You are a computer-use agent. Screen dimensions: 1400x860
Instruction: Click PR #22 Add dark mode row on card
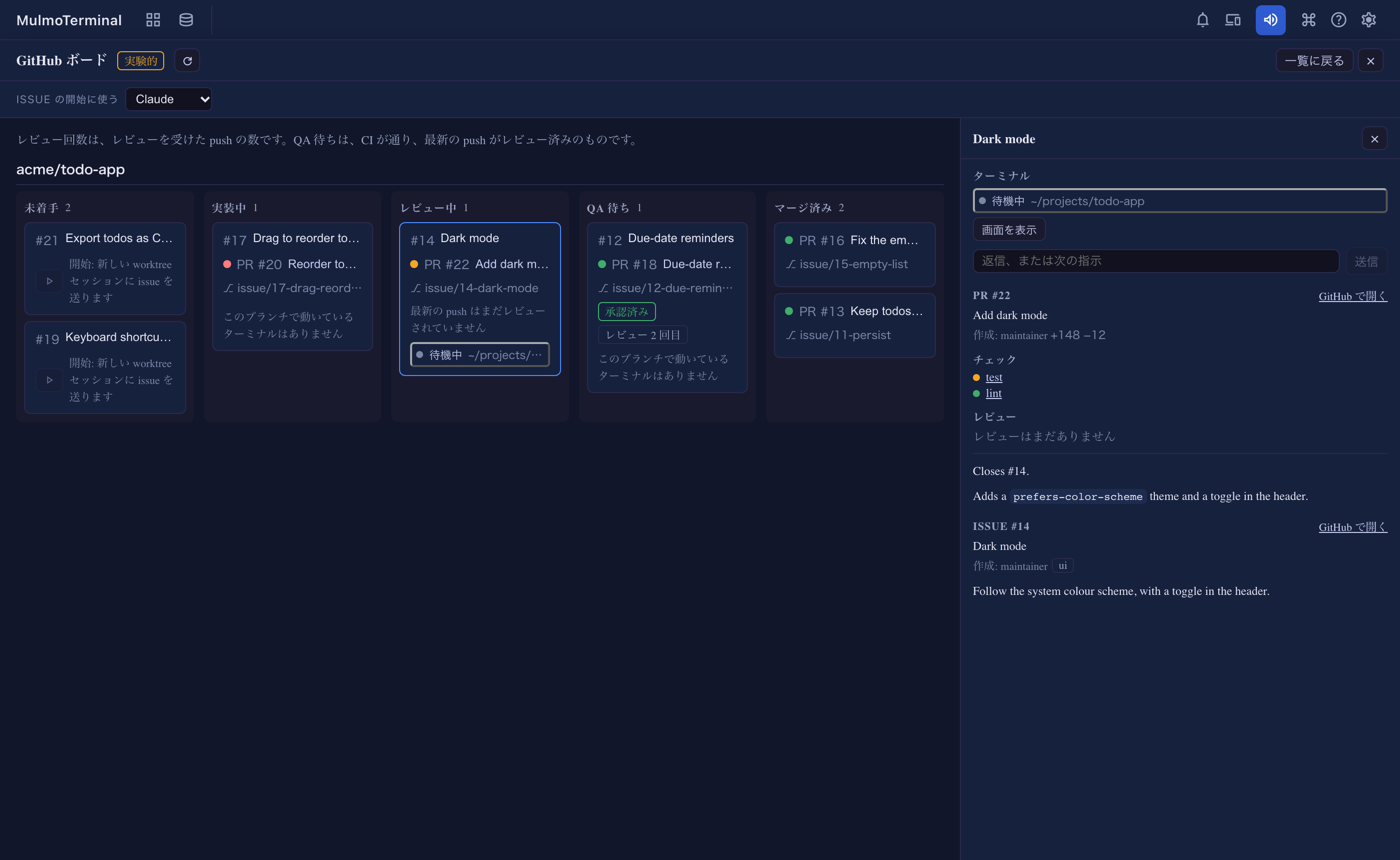click(480, 264)
